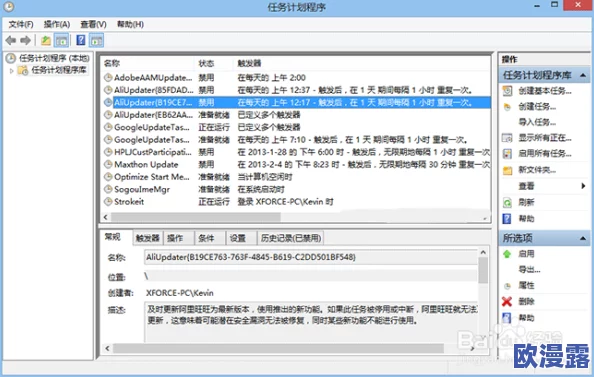Click the 任务计划程序库 folder icon in tree
The image size is (594, 377).
pos(23,70)
